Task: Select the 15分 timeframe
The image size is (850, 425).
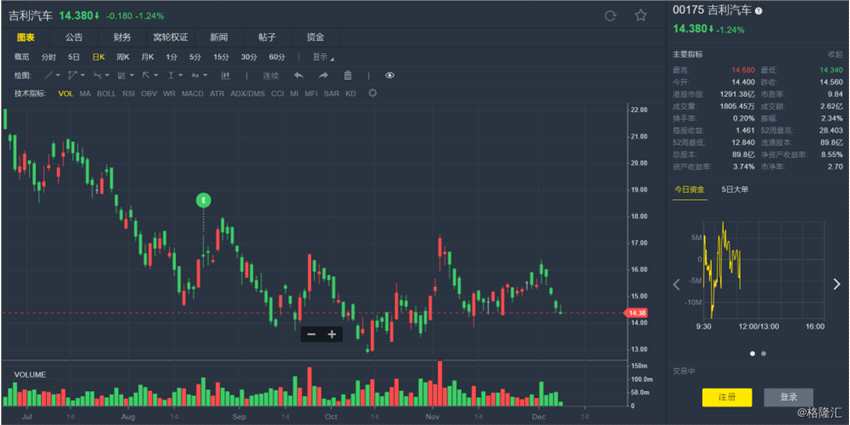Action: [x=221, y=57]
